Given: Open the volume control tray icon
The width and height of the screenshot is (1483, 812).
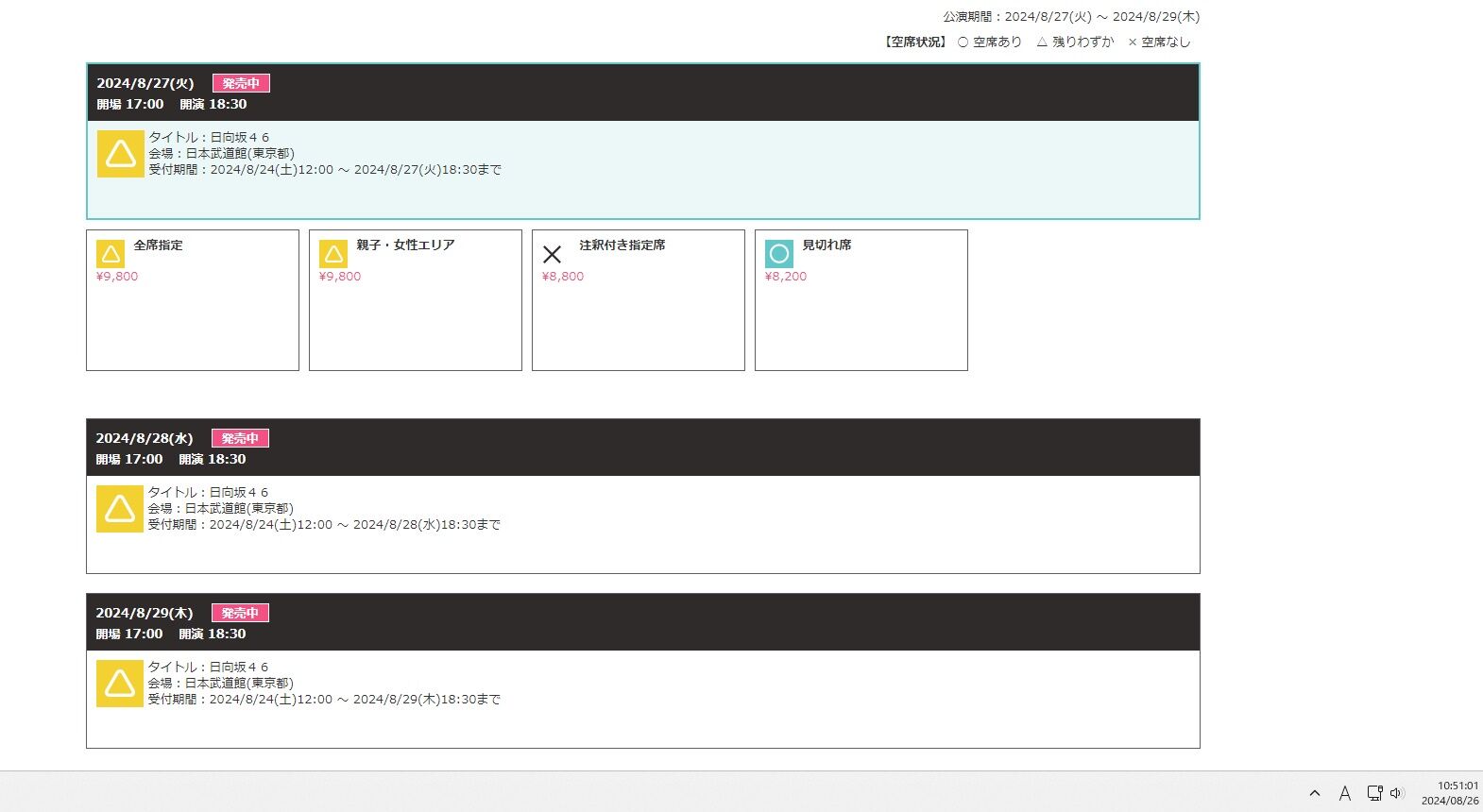Looking at the screenshot, I should point(1397,793).
